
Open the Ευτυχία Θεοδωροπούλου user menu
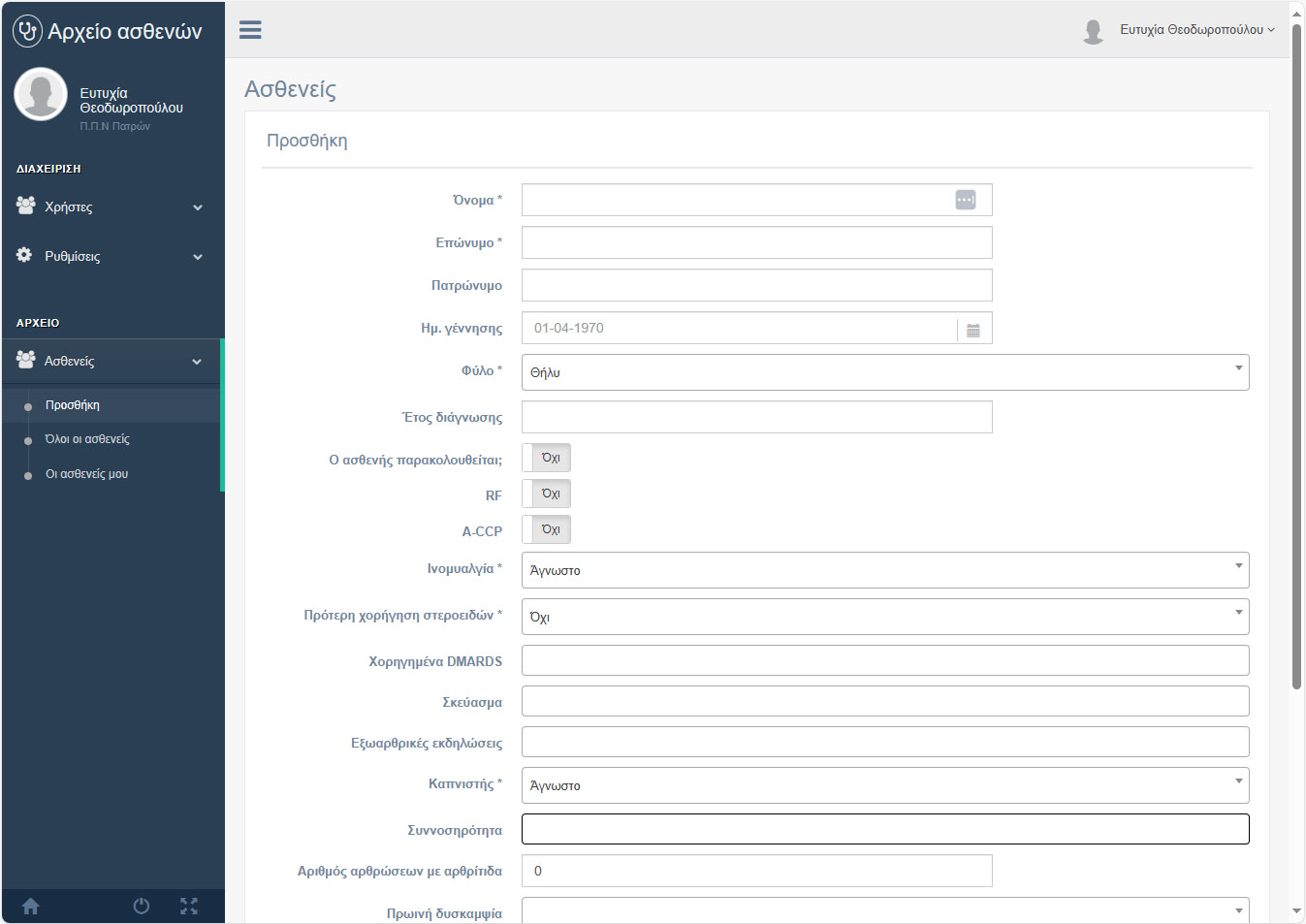(1196, 30)
